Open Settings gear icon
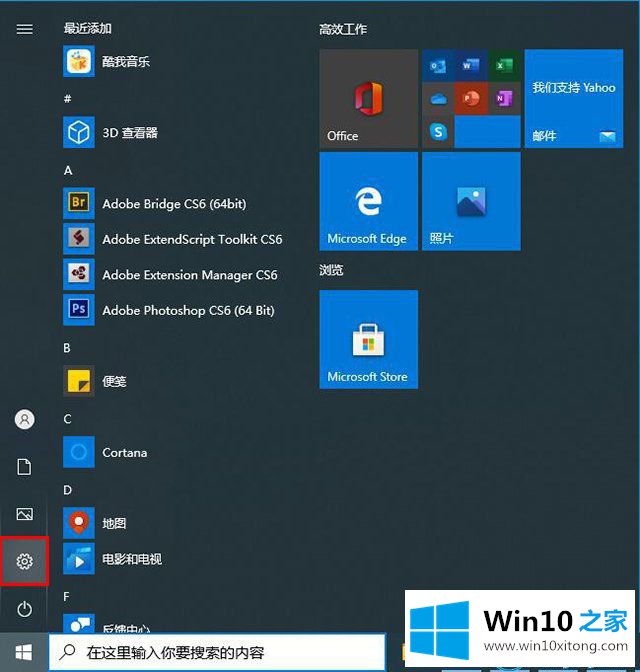Image resolution: width=640 pixels, height=672 pixels. pyautogui.click(x=24, y=561)
